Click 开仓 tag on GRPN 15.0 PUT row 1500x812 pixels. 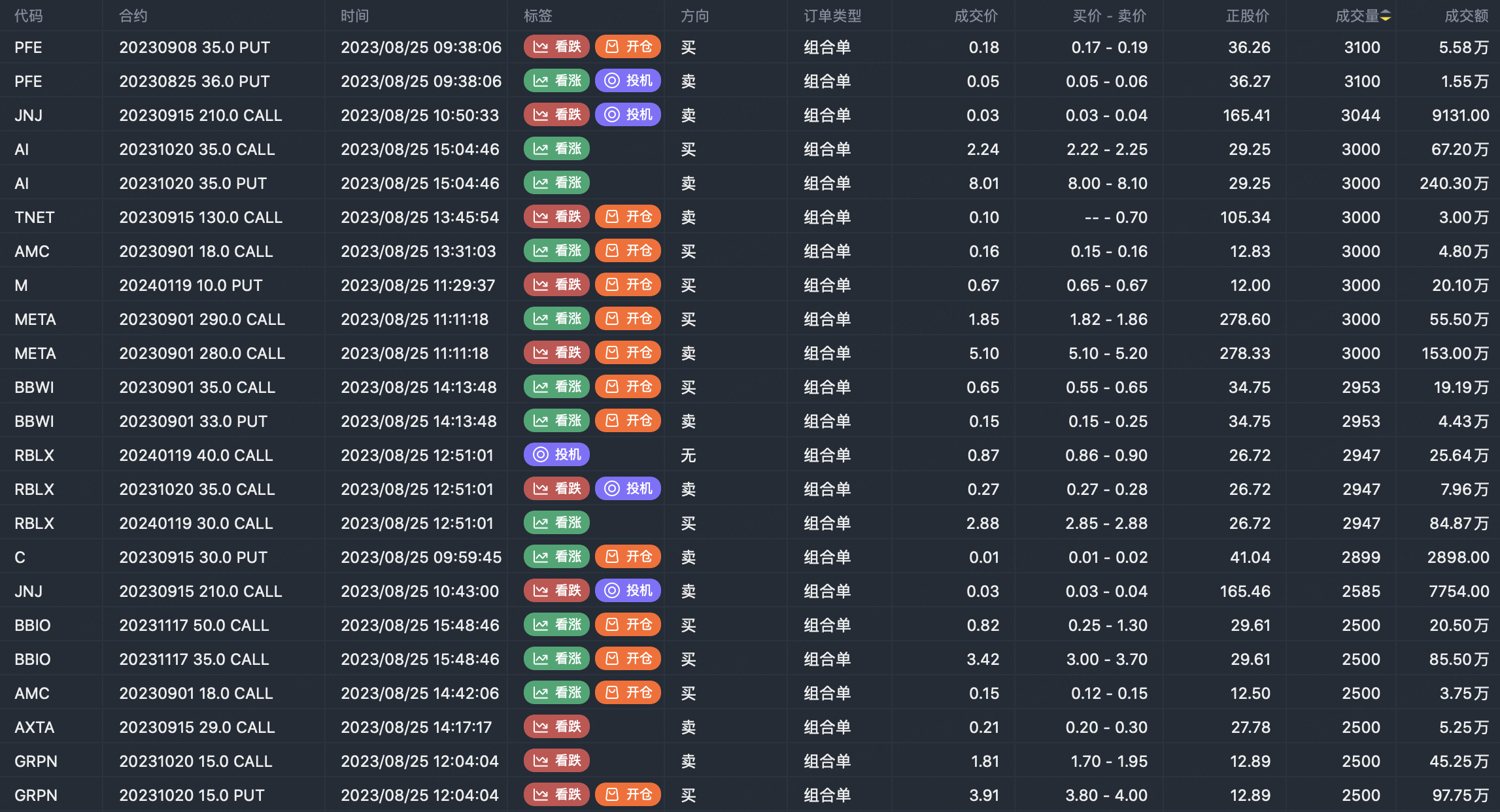pos(628,795)
